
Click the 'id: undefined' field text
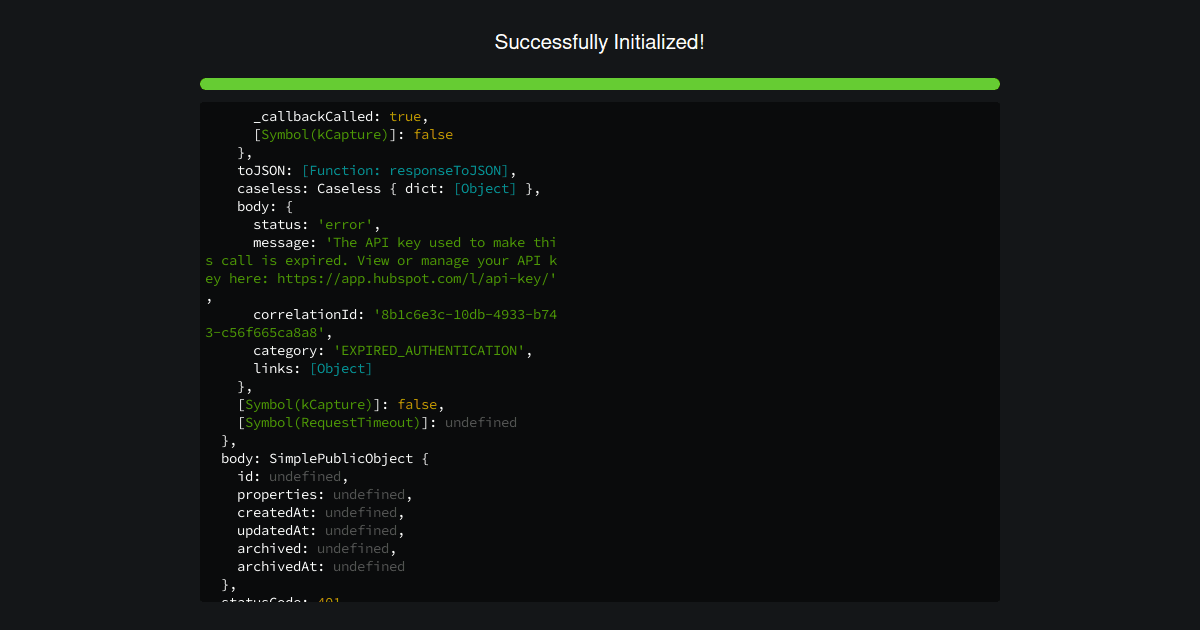click(x=290, y=476)
